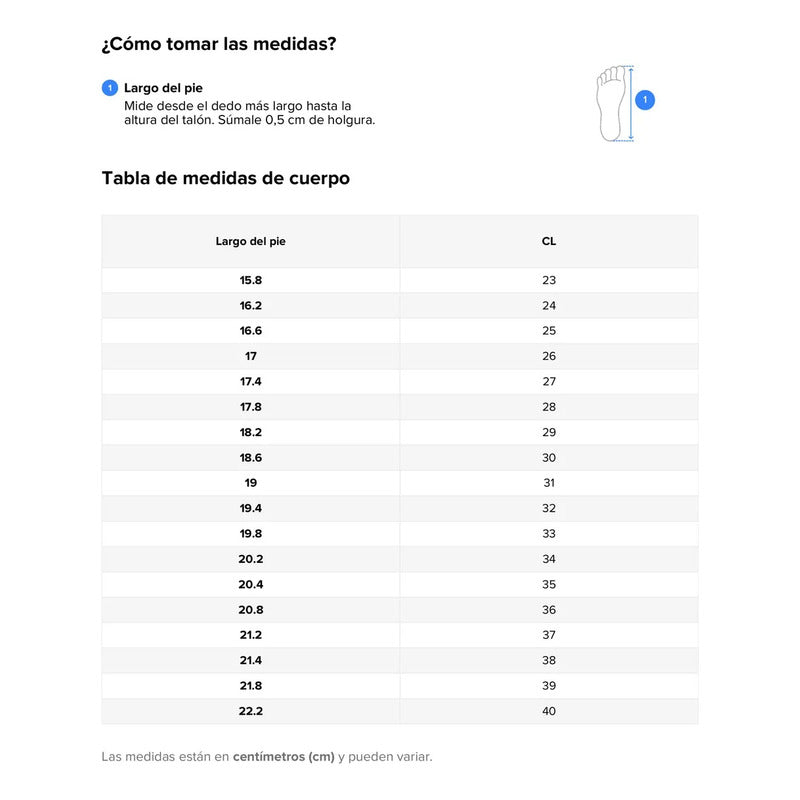Click the 22.2 foot length cell
800x800 pixels.
[251, 711]
